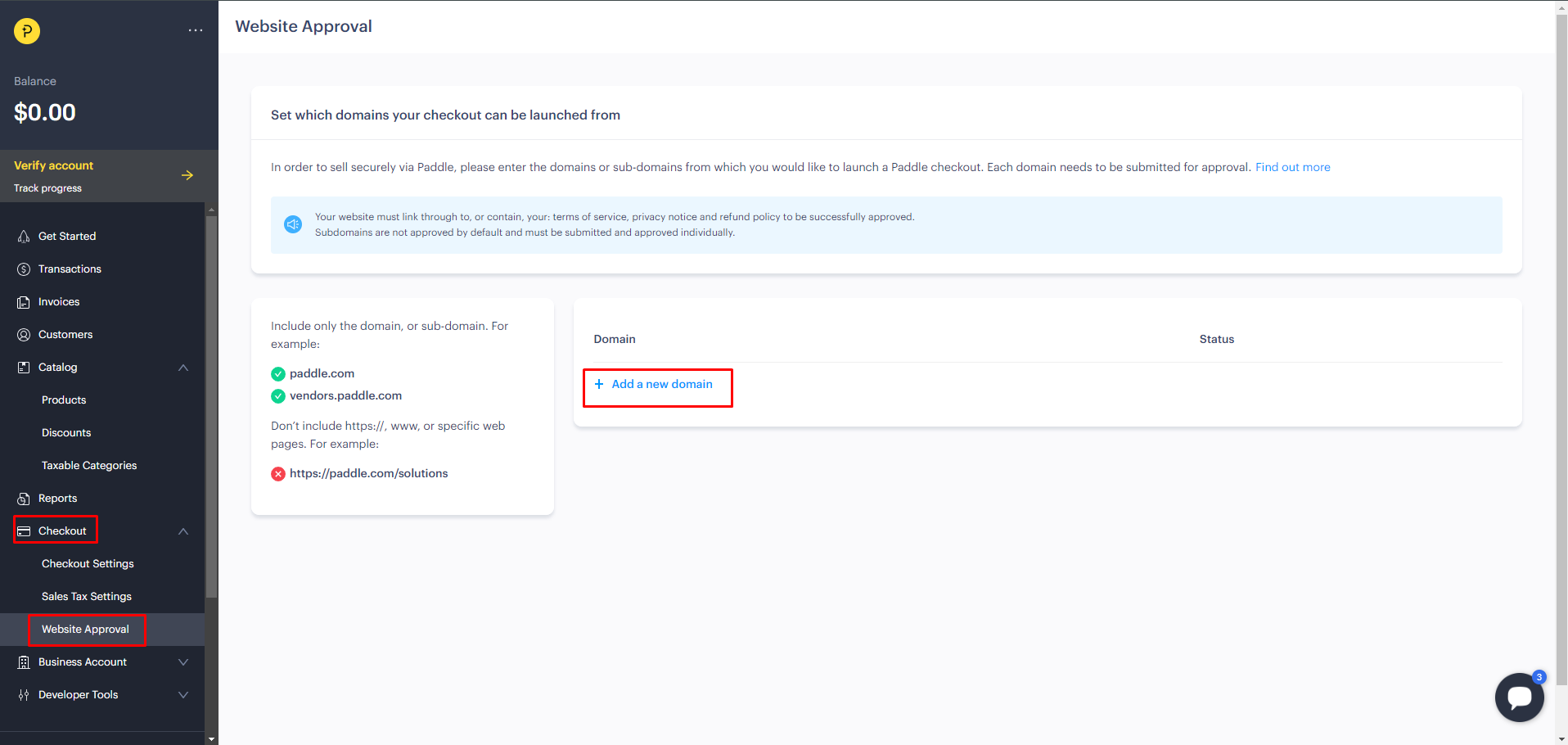Image resolution: width=1568 pixels, height=745 pixels.
Task: Open the three-dot sidebar options menu
Action: pyautogui.click(x=195, y=30)
